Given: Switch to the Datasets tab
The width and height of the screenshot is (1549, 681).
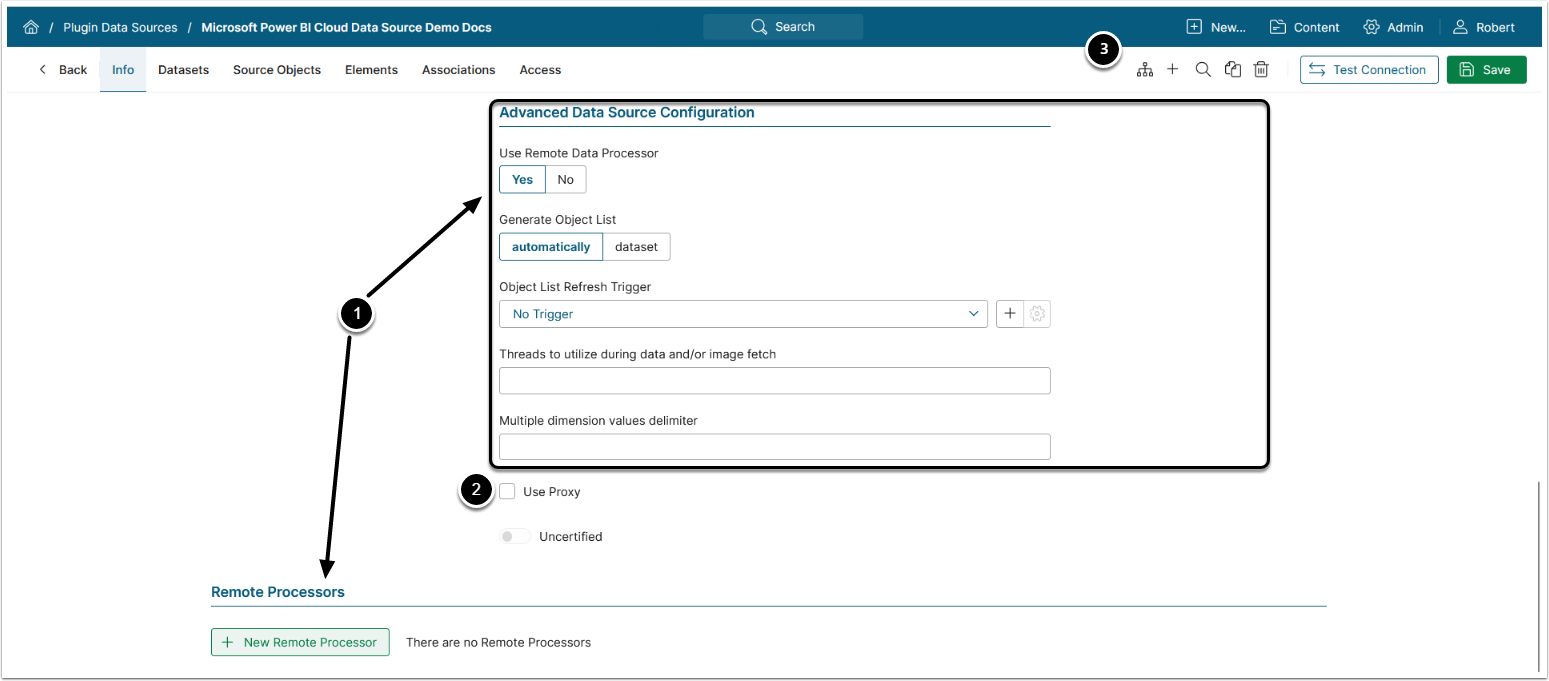Looking at the screenshot, I should (x=184, y=70).
